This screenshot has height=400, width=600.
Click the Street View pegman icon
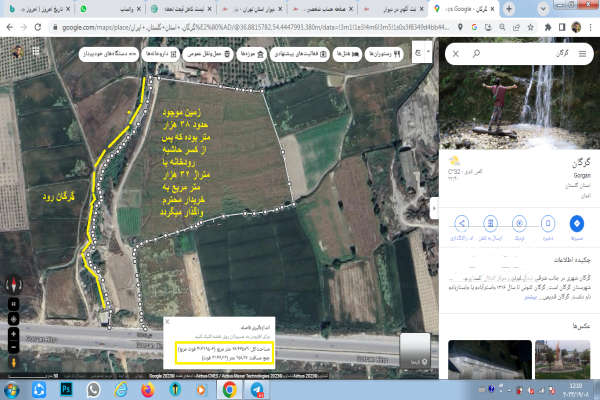point(13,362)
